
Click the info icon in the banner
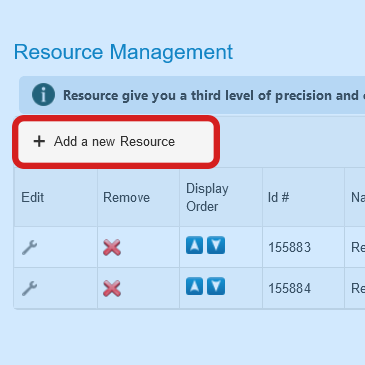(43, 95)
